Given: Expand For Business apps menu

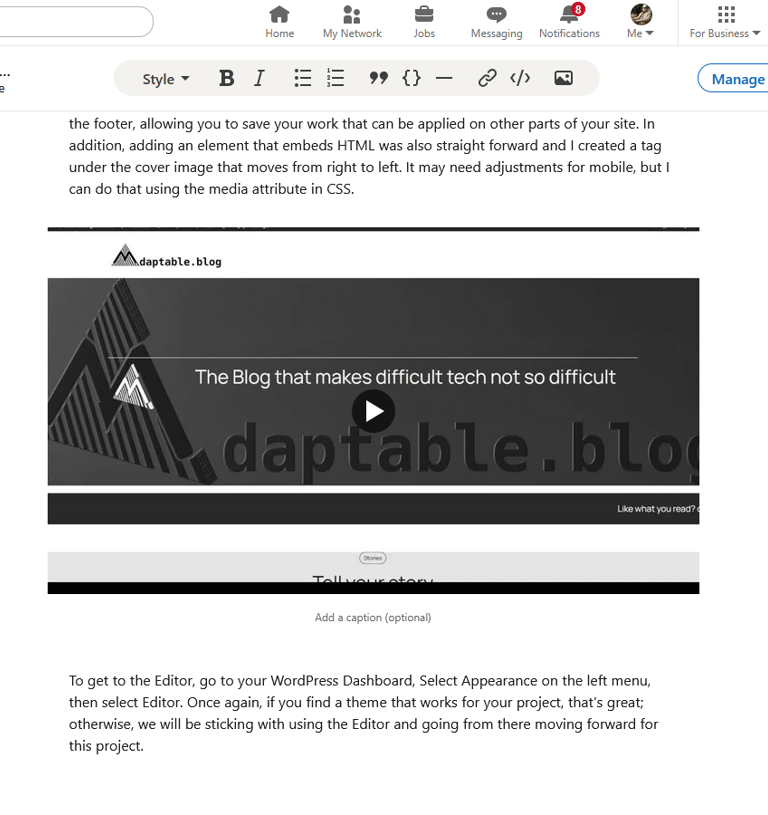Looking at the screenshot, I should click(725, 22).
